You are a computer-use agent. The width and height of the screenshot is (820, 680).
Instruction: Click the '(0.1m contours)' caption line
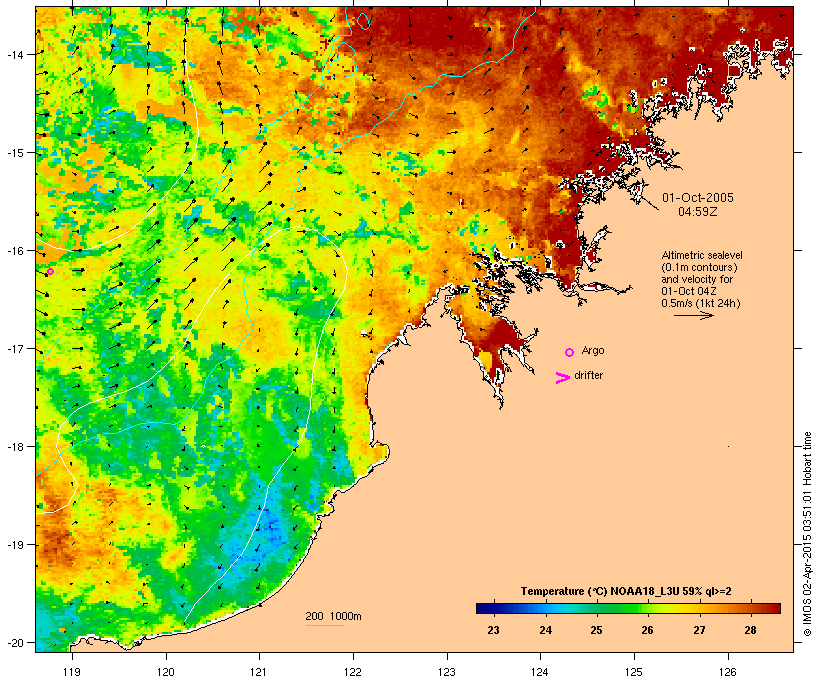699,267
